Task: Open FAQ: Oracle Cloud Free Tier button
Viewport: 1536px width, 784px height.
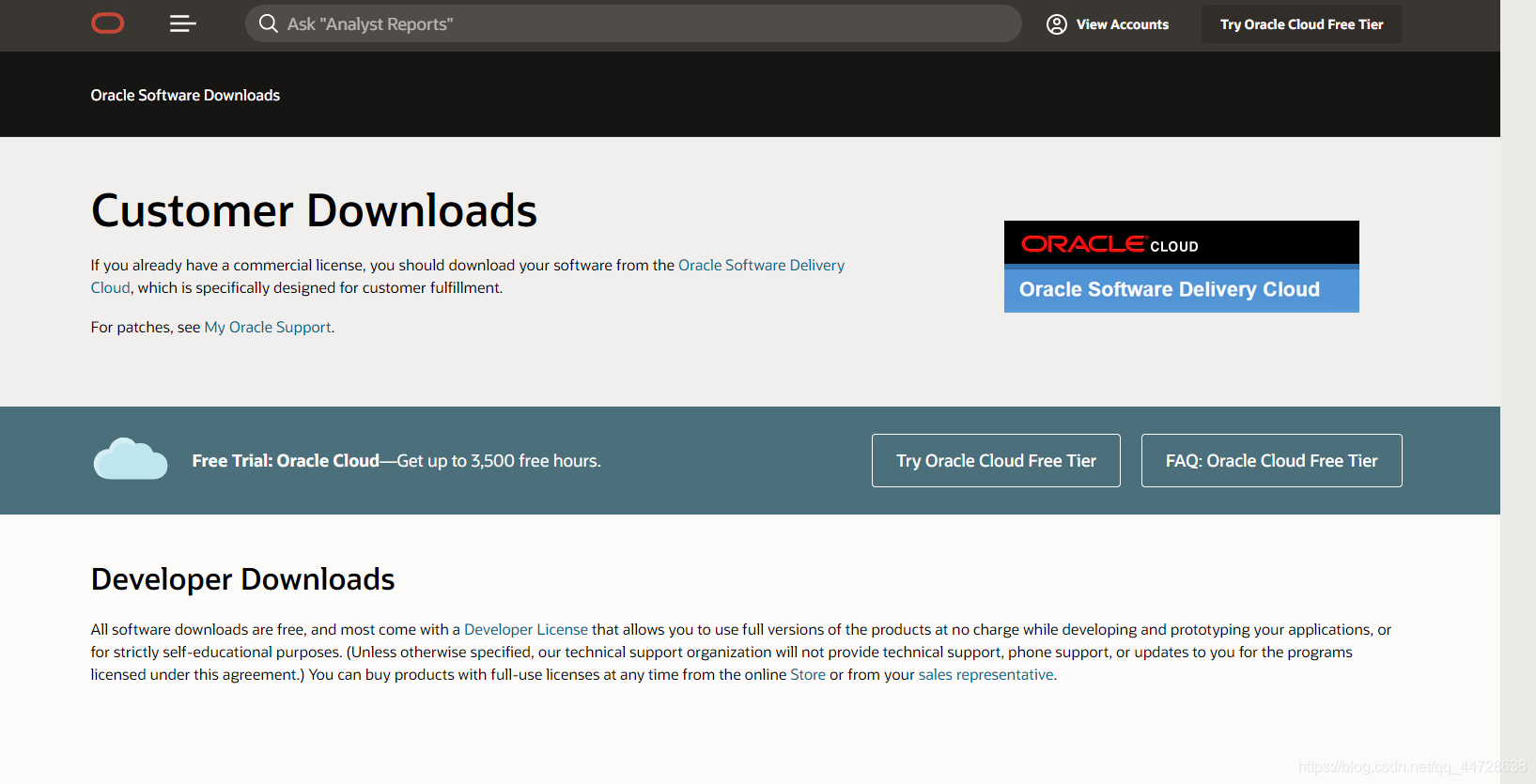Action: (1272, 460)
